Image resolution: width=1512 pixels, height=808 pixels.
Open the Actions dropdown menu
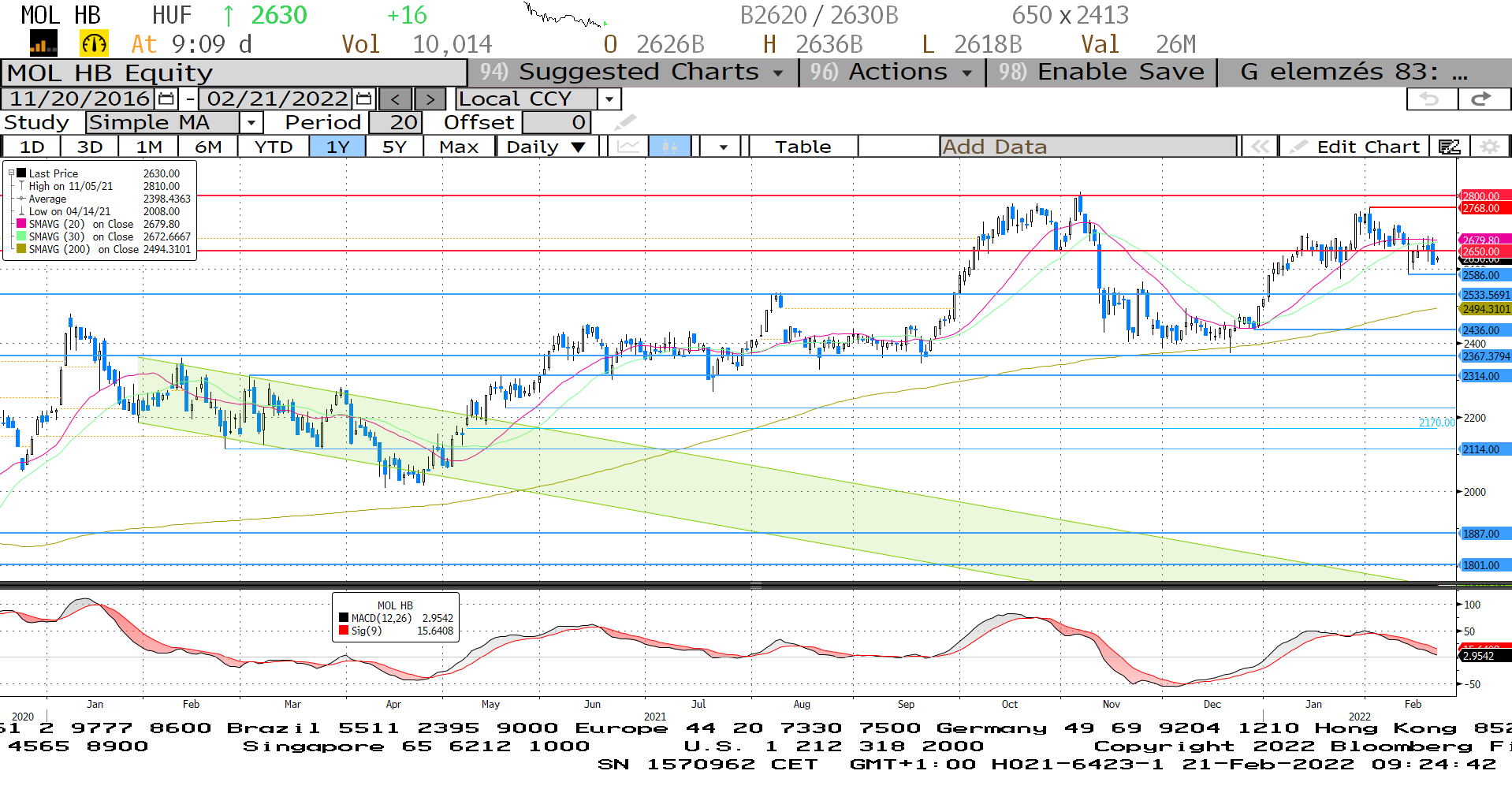(892, 72)
